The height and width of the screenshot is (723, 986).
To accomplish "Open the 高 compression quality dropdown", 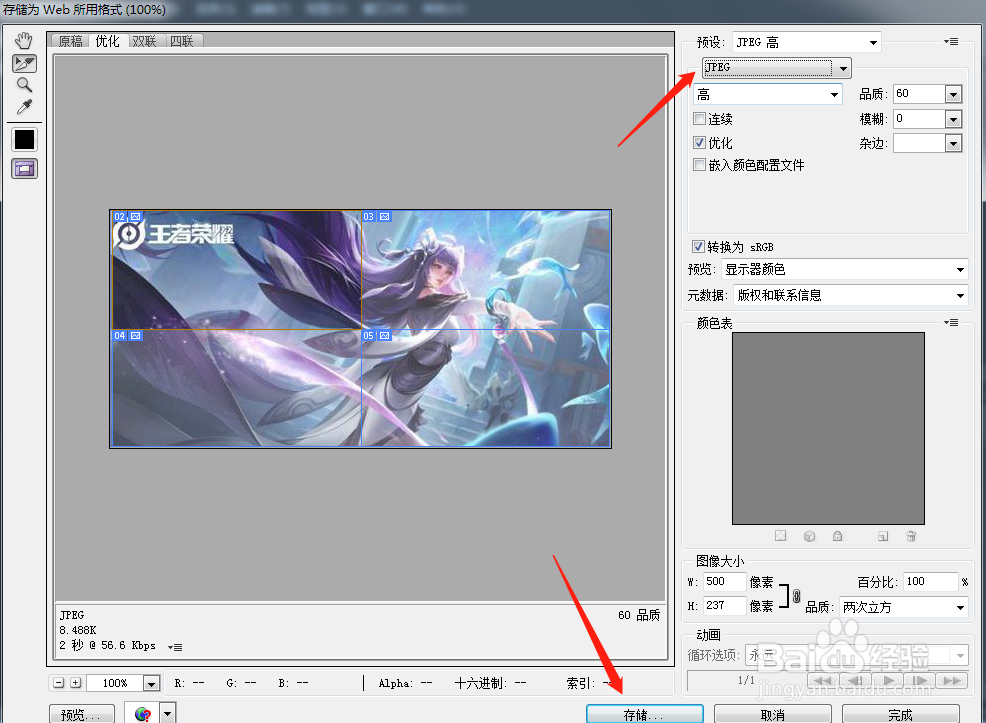I will [x=768, y=94].
